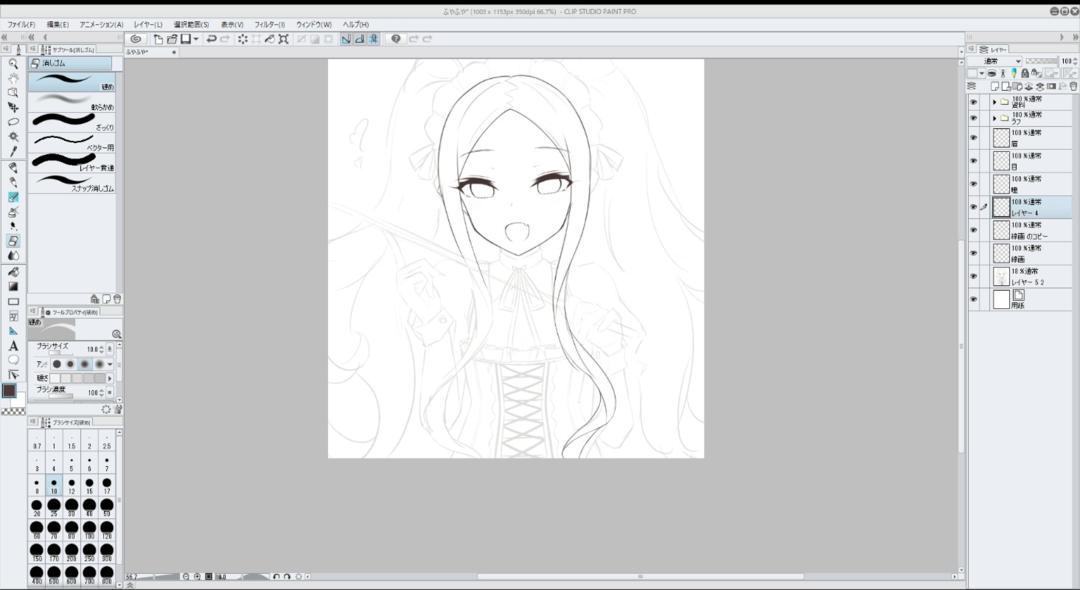The width and height of the screenshot is (1080, 590).
Task: Select the Ruler tool
Action: 13,331
